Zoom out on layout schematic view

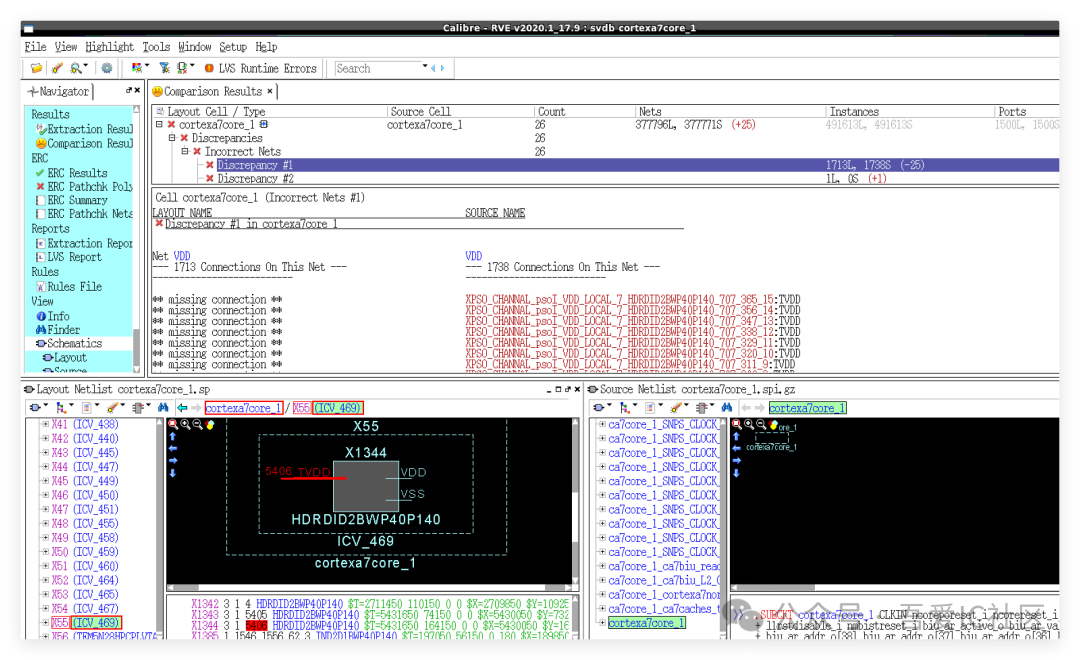tap(198, 424)
